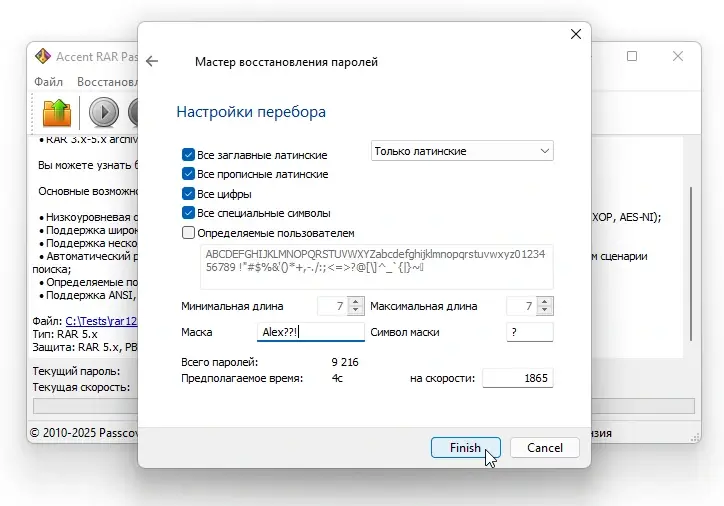Click the Cancel button
The width and height of the screenshot is (724, 506).
pyautogui.click(x=545, y=448)
